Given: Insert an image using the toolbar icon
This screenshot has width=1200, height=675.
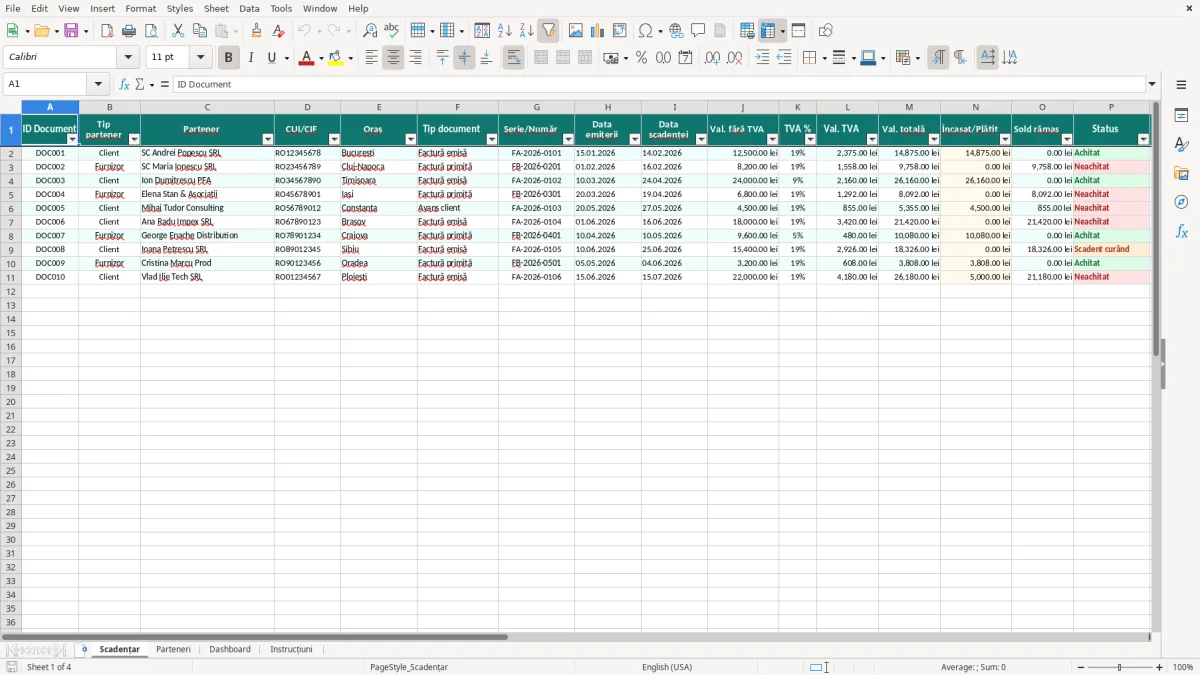Looking at the screenshot, I should click(x=575, y=31).
